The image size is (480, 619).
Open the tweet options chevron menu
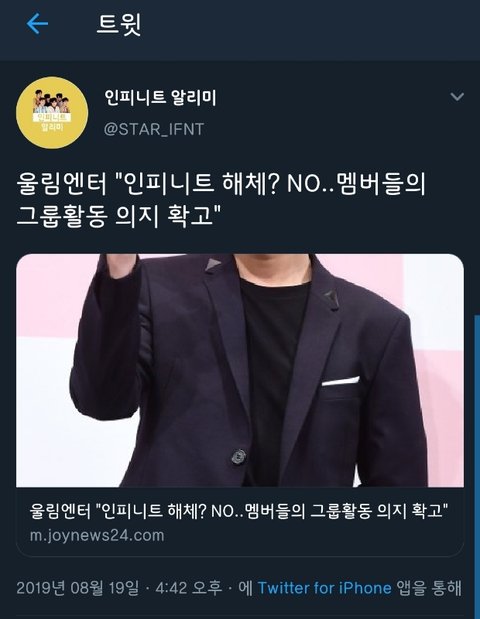[457, 96]
